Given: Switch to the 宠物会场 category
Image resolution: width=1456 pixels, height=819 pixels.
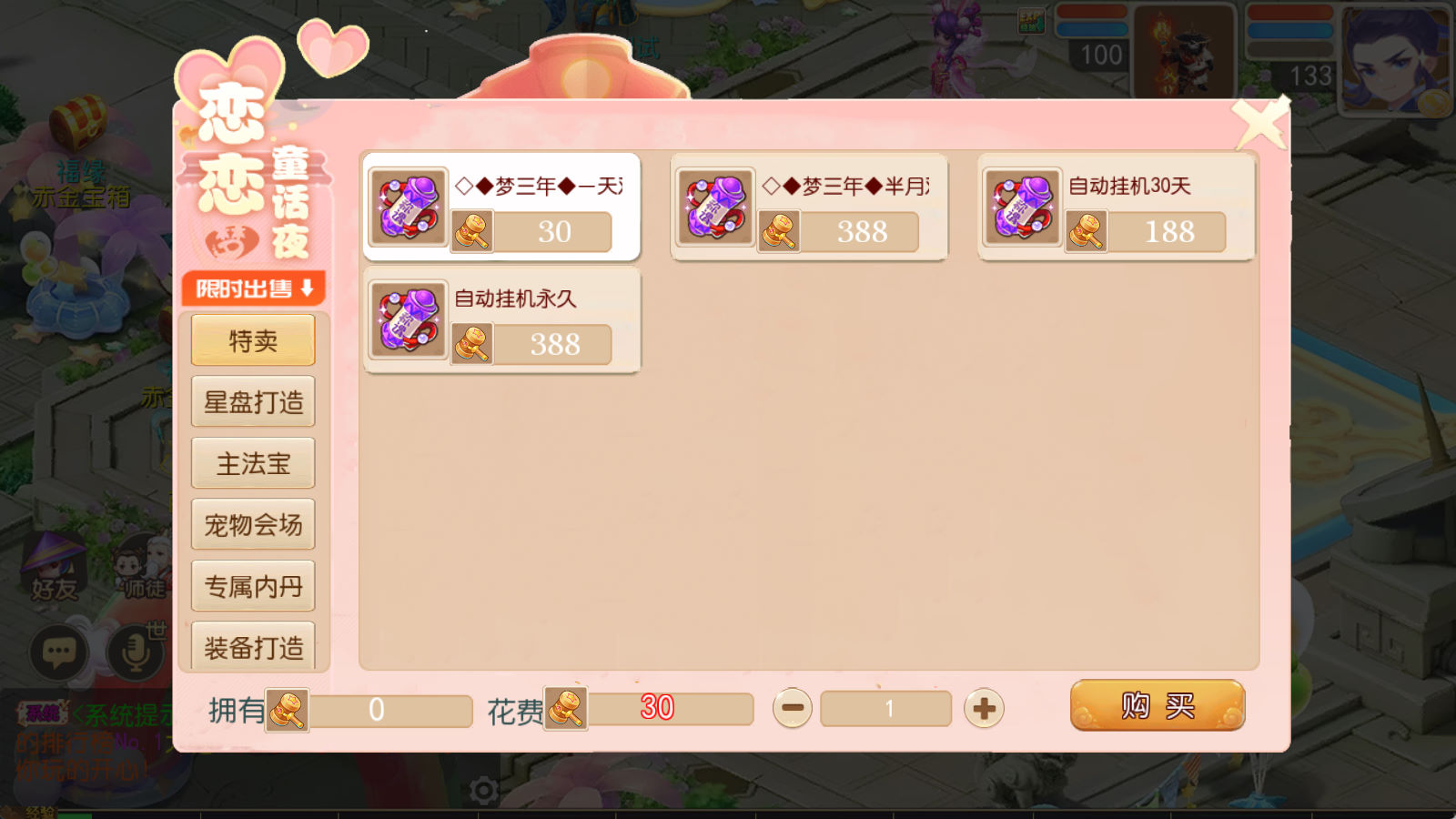Looking at the screenshot, I should tap(253, 524).
